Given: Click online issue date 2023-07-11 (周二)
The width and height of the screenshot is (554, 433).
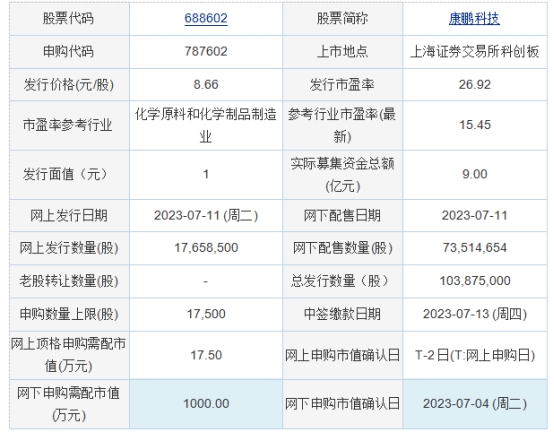Looking at the screenshot, I should (206, 215).
